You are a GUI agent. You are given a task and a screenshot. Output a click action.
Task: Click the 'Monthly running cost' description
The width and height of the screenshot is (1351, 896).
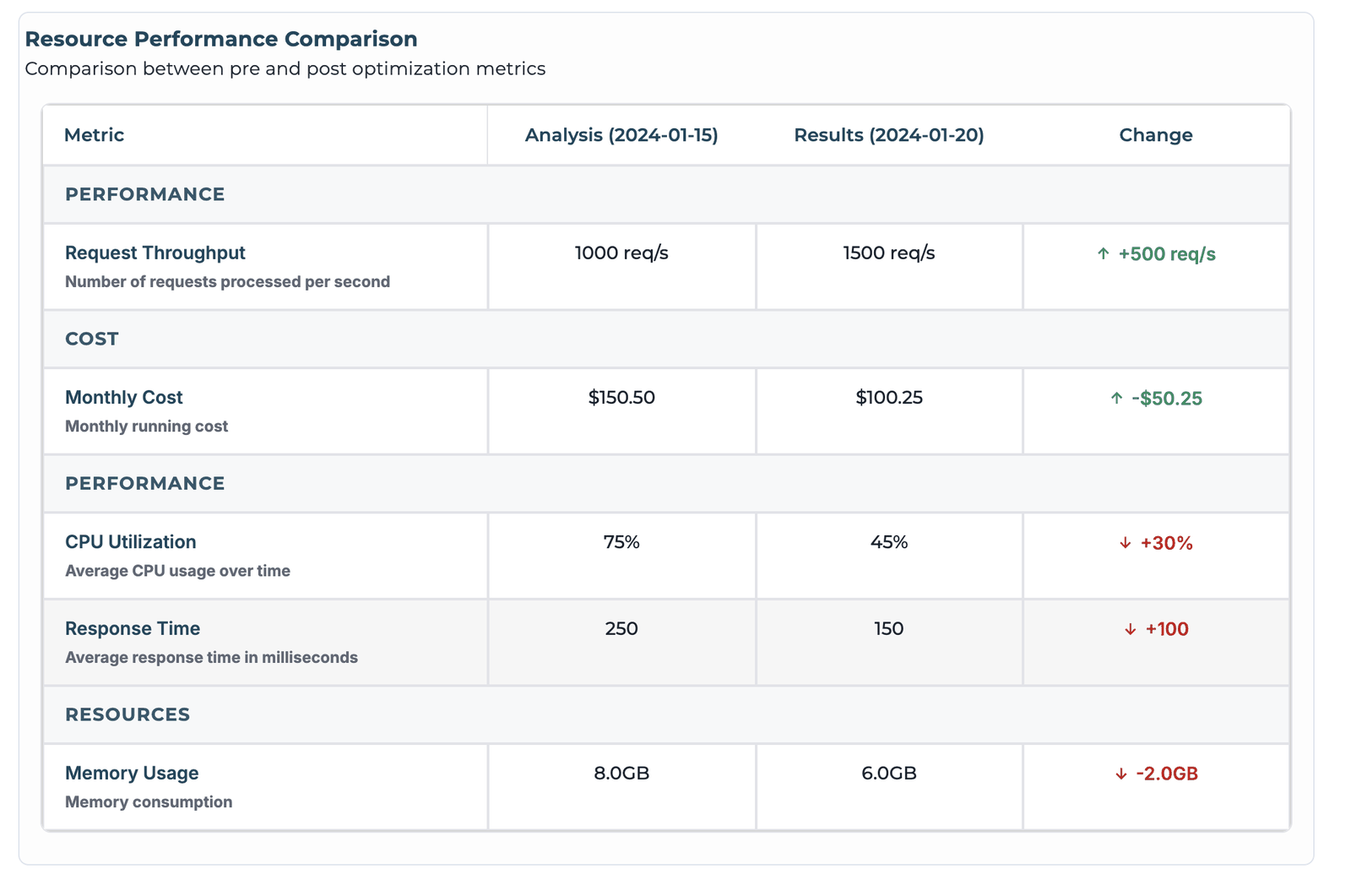pos(146,426)
